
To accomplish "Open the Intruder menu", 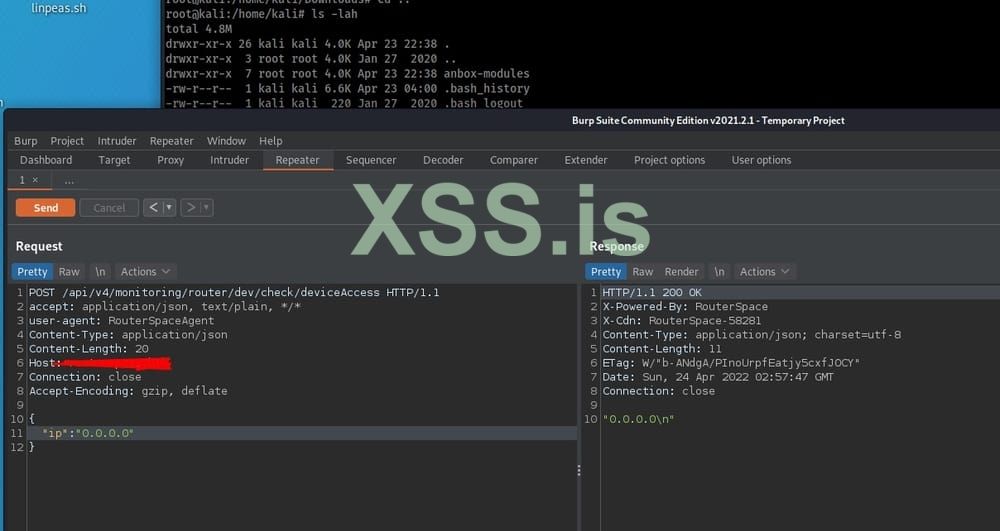I will (x=117, y=141).
